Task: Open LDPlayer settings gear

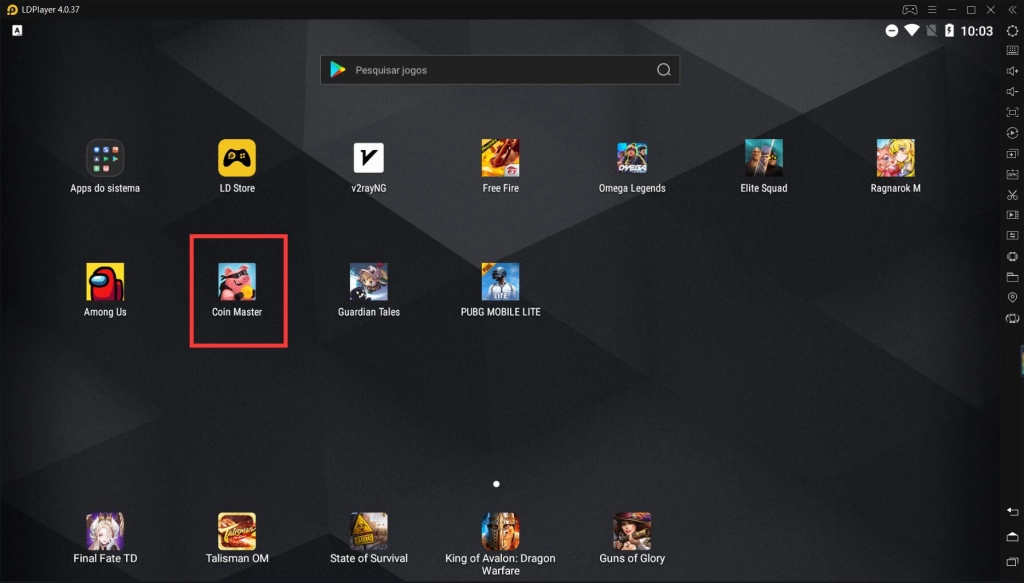Action: click(1012, 31)
